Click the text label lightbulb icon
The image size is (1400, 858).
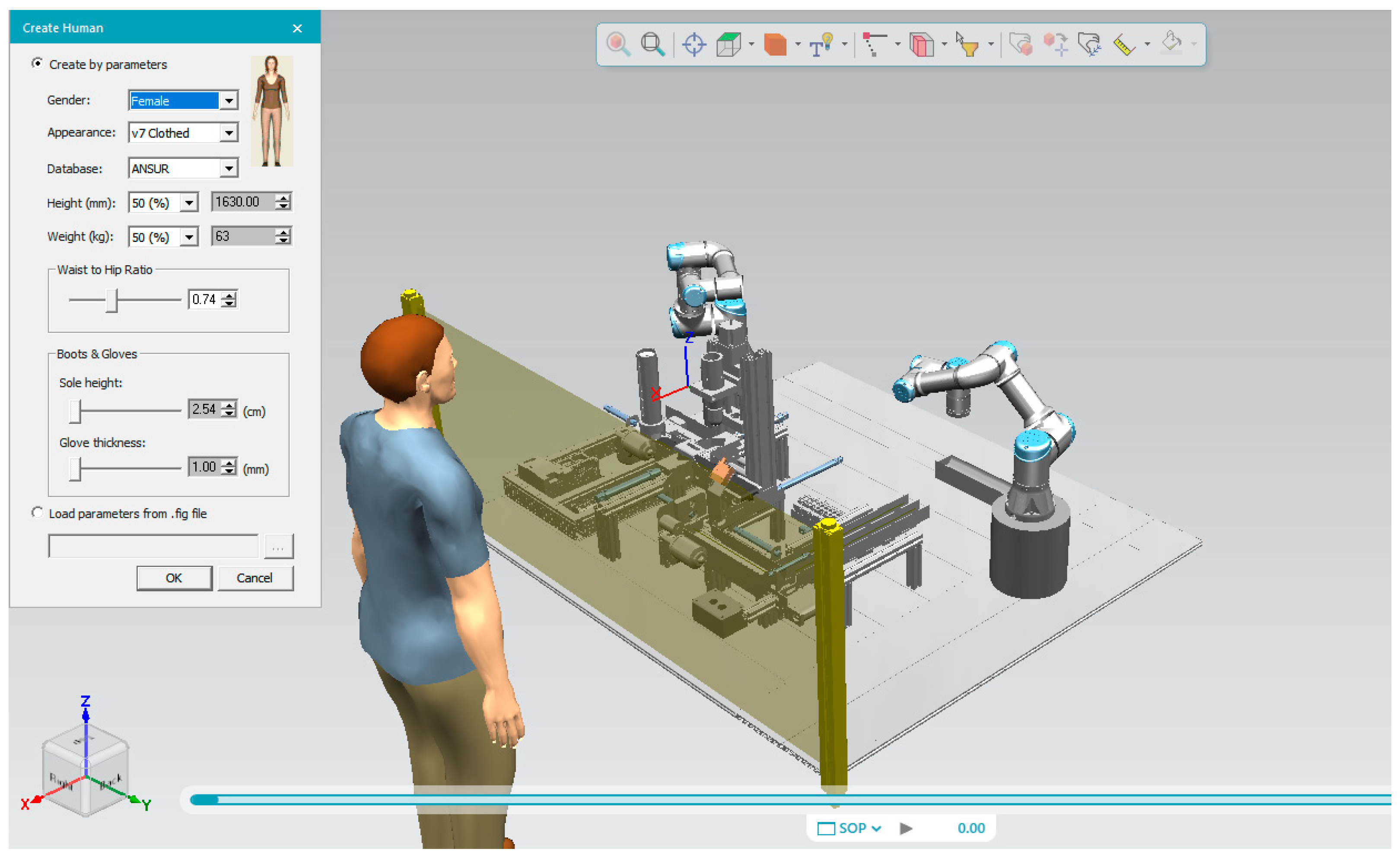(821, 44)
